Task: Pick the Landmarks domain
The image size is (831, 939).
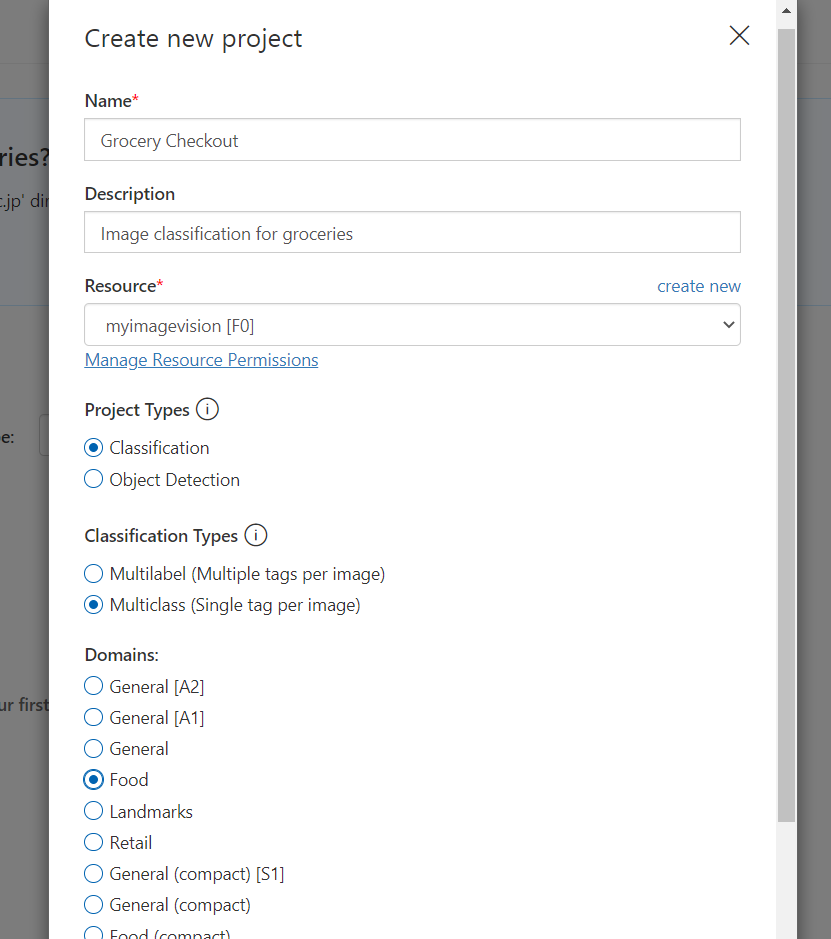Action: pyautogui.click(x=93, y=811)
